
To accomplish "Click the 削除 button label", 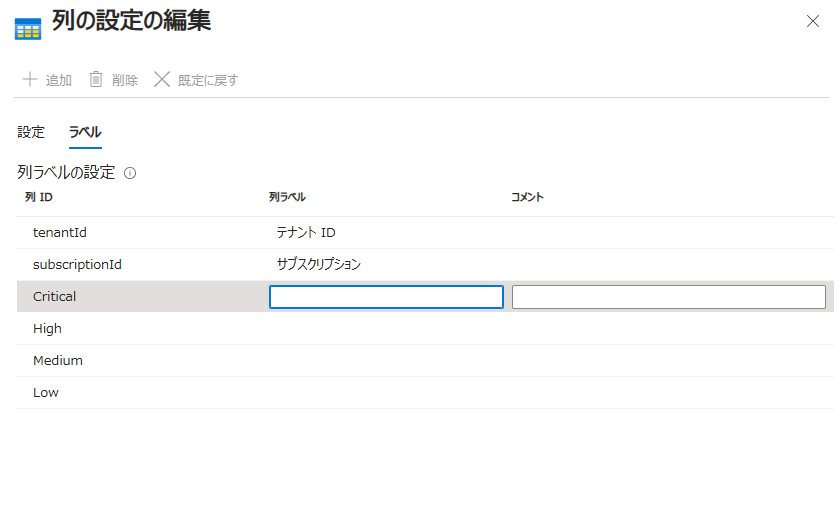I will coord(125,80).
